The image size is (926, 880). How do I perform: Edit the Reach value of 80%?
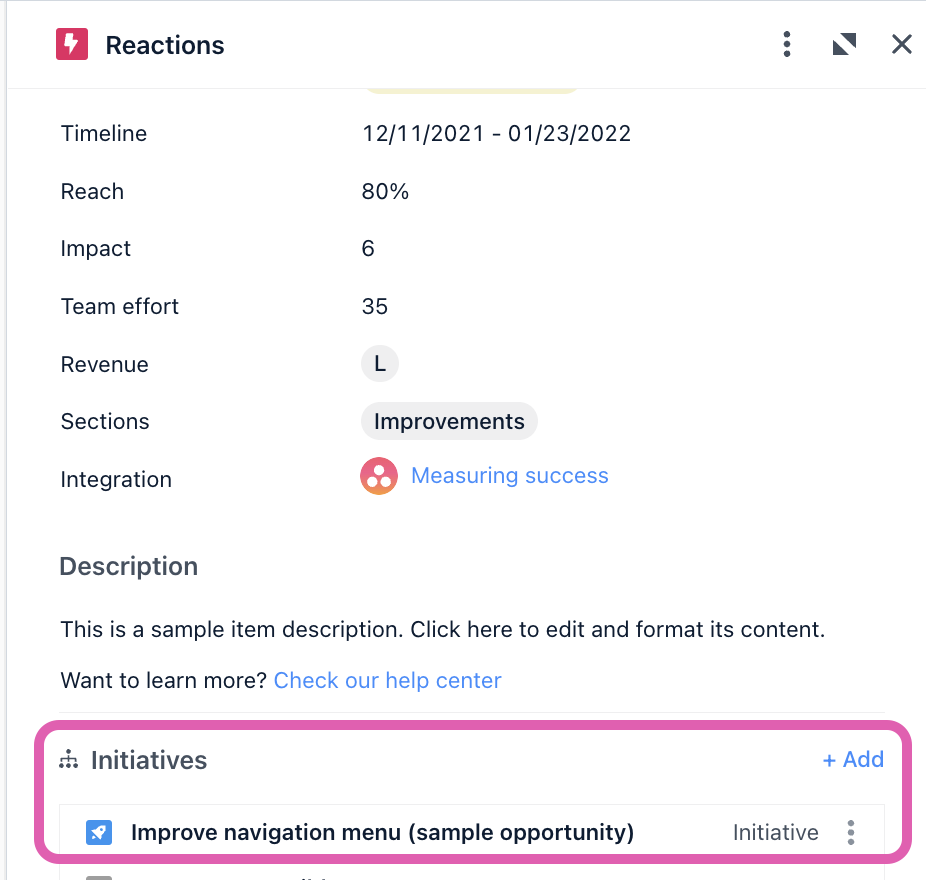385,191
